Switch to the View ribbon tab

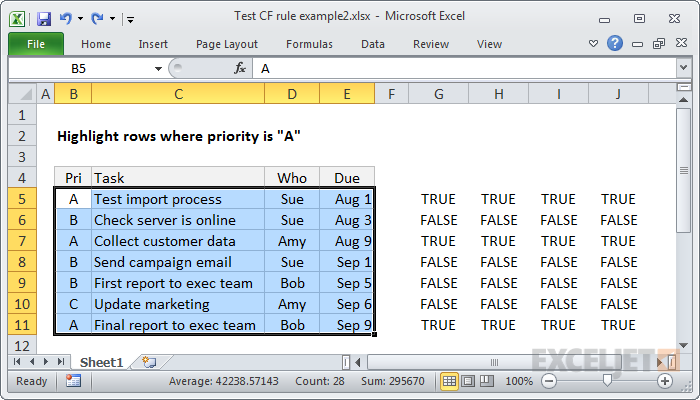[x=489, y=44]
